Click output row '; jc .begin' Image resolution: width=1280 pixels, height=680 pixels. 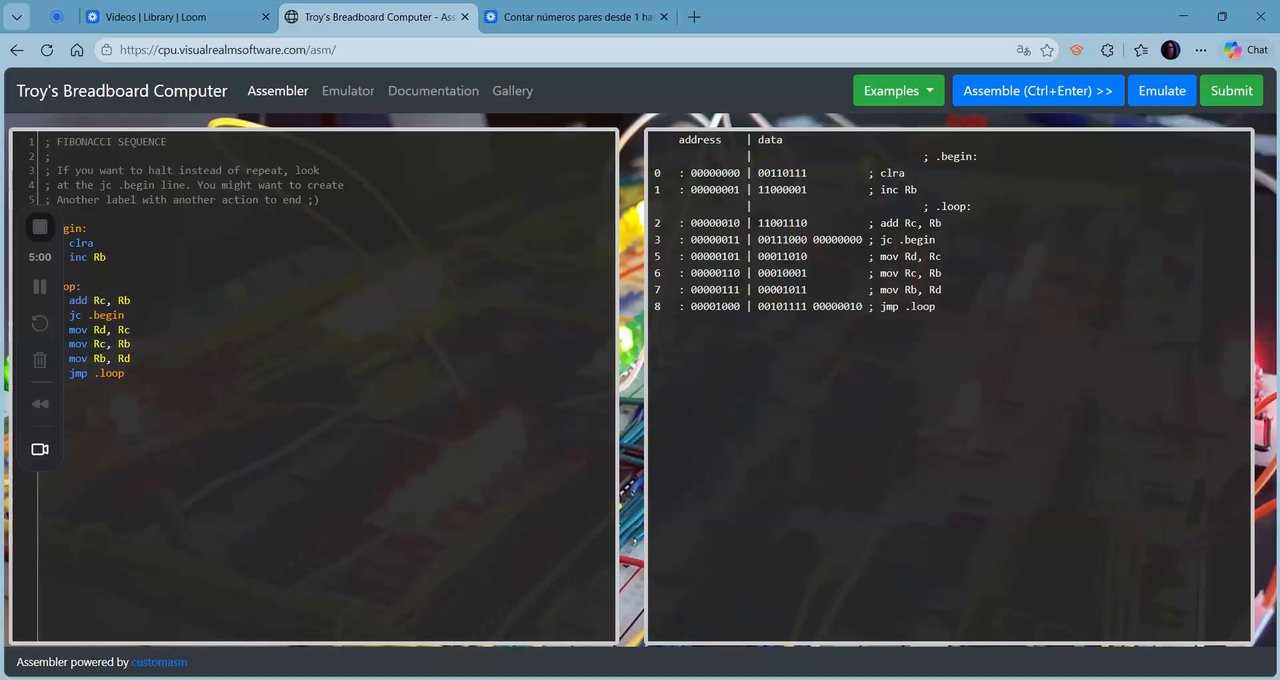pyautogui.click(x=902, y=240)
